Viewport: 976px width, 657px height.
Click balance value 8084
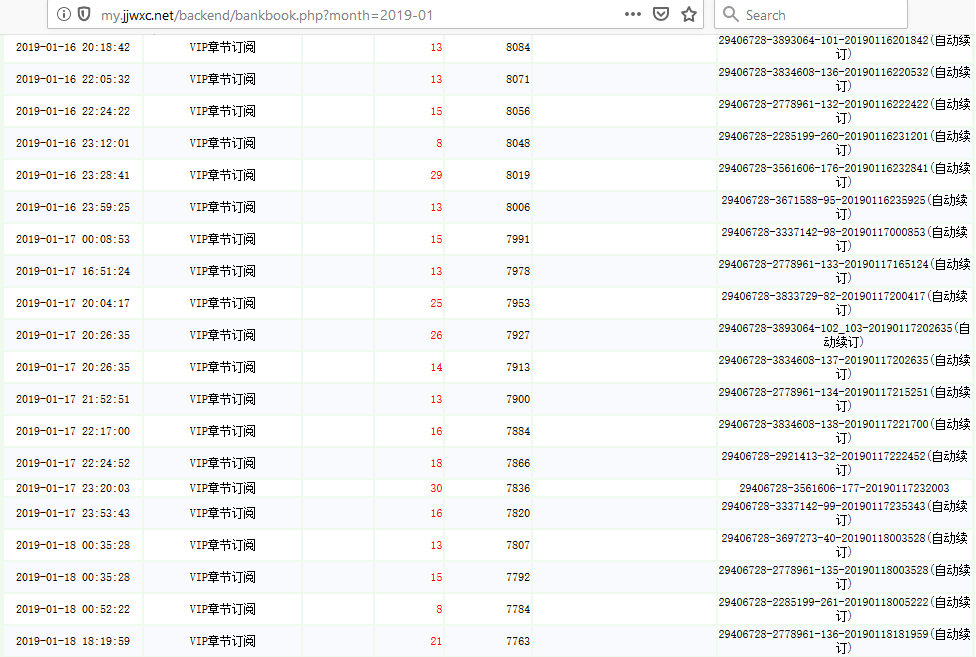click(x=518, y=47)
